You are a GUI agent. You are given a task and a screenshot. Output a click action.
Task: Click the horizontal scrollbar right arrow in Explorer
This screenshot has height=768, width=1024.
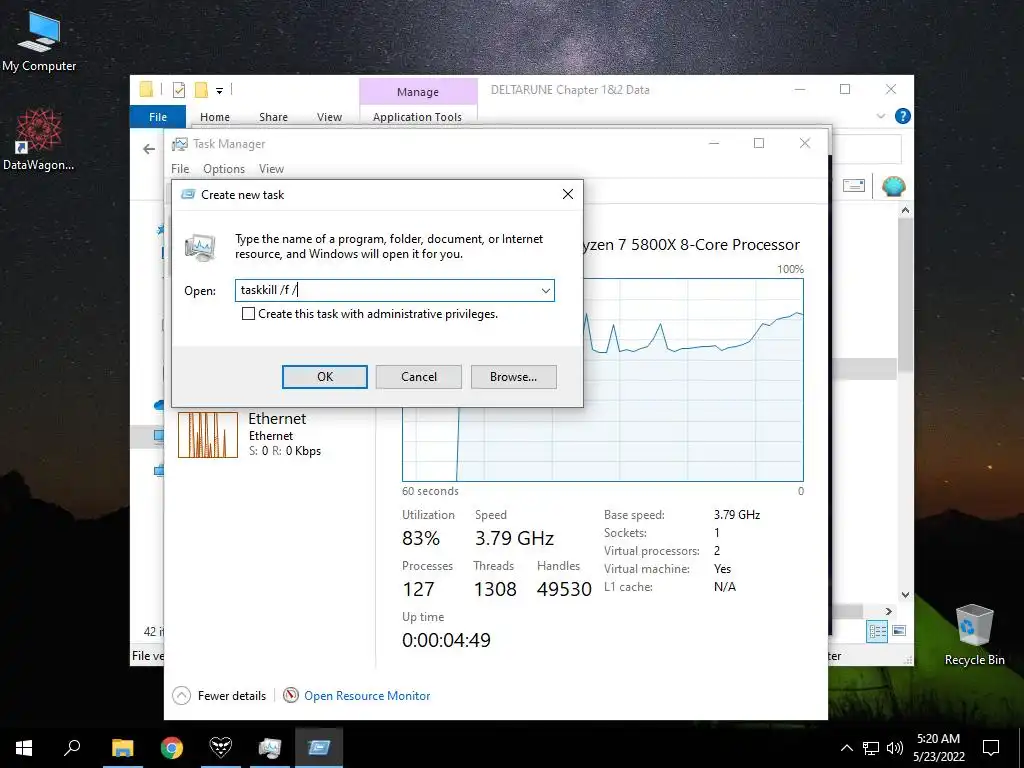889,611
